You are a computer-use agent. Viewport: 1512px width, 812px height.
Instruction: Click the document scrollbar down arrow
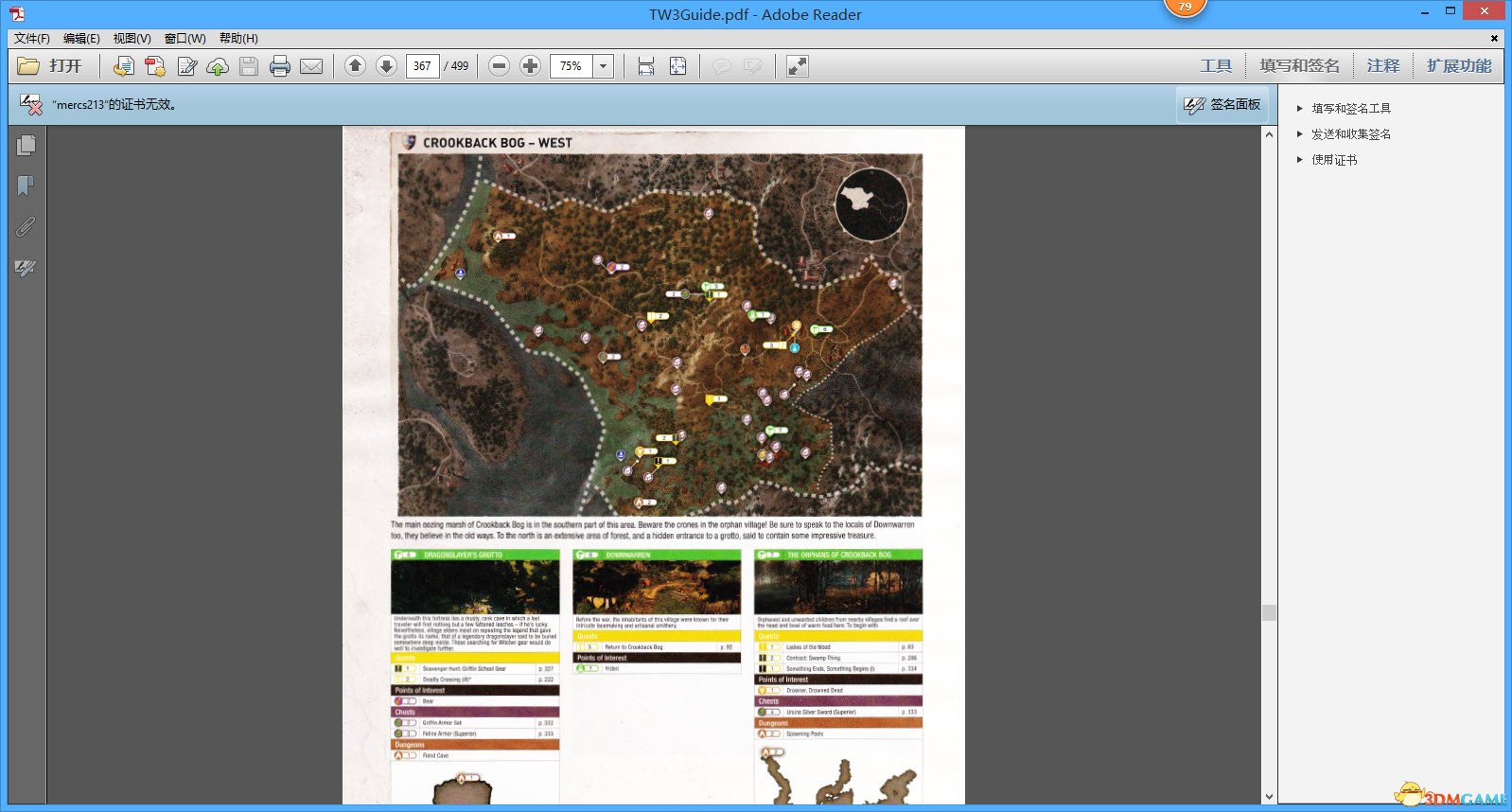point(1269,797)
